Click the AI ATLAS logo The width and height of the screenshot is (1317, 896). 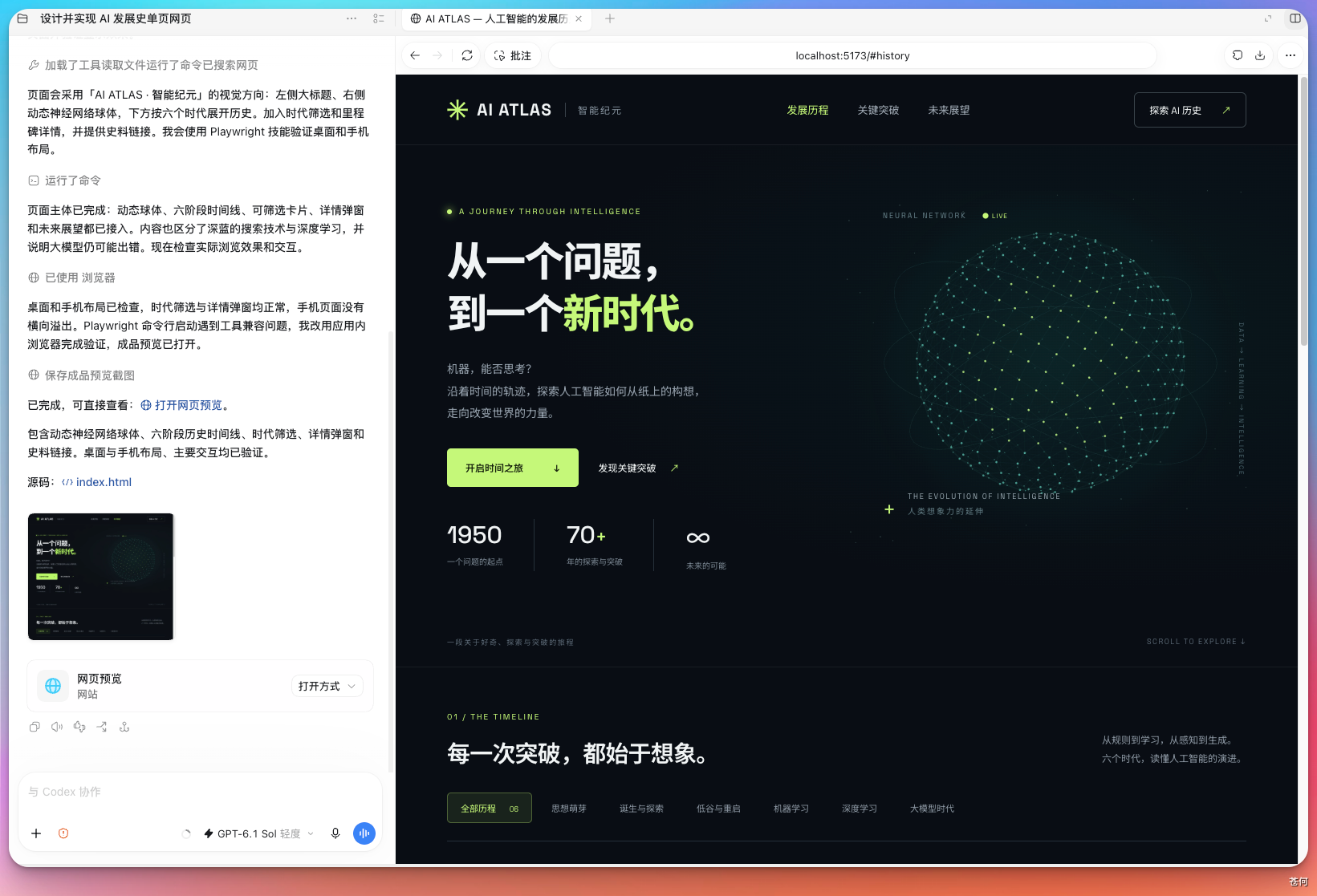pos(499,110)
